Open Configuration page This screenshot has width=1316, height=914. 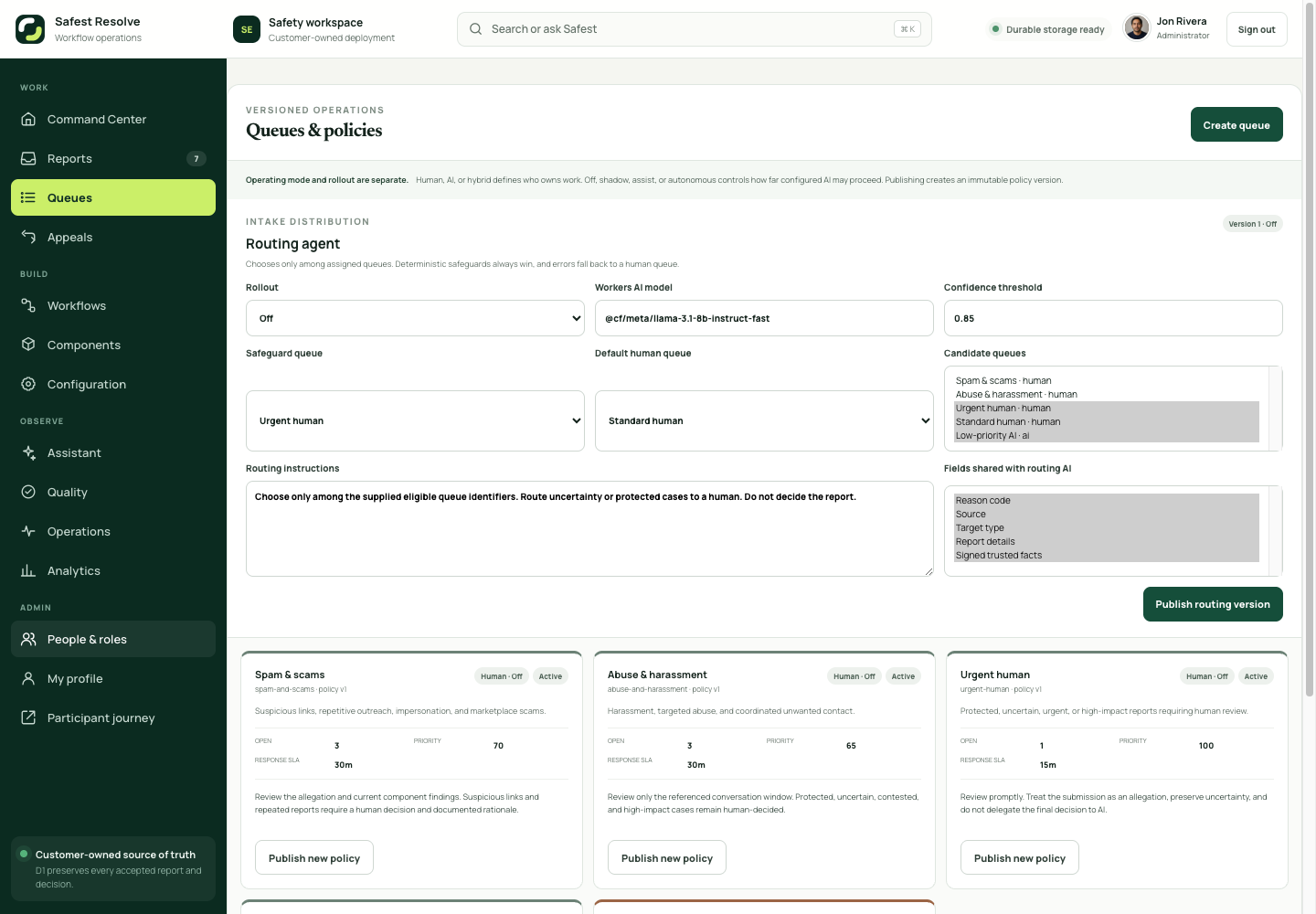coord(113,384)
